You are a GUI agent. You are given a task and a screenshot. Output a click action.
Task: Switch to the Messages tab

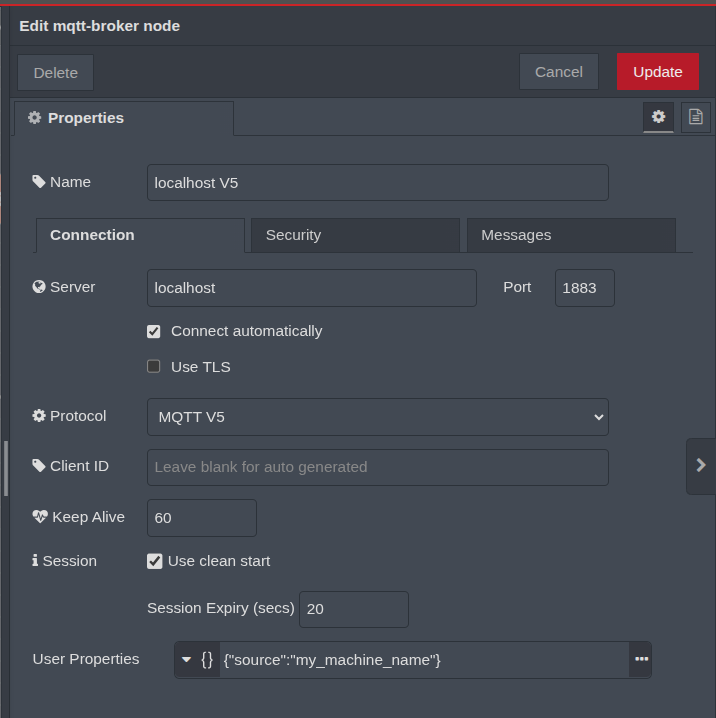click(x=570, y=235)
